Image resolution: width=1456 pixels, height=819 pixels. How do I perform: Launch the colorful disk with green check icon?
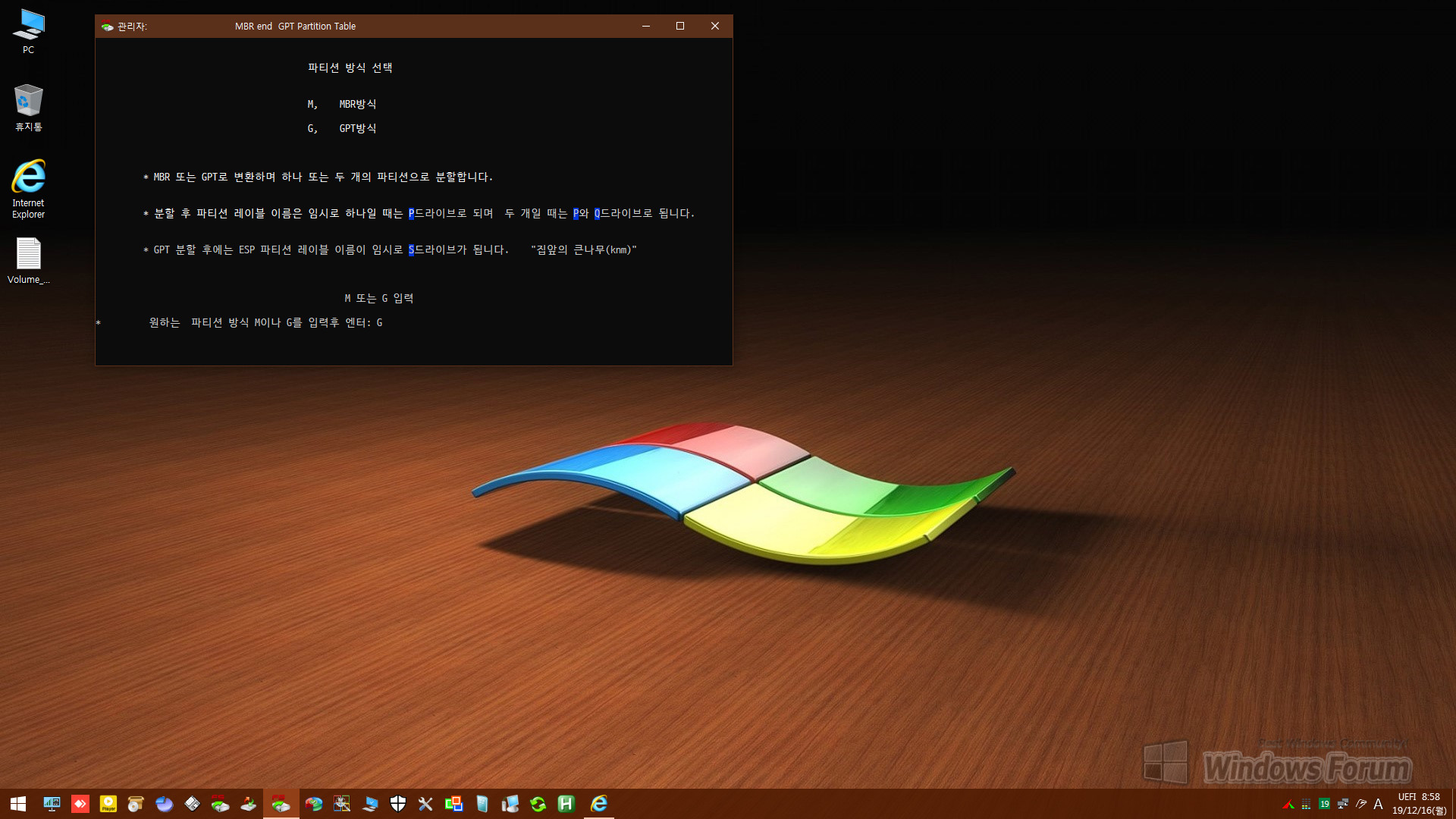click(x=314, y=804)
